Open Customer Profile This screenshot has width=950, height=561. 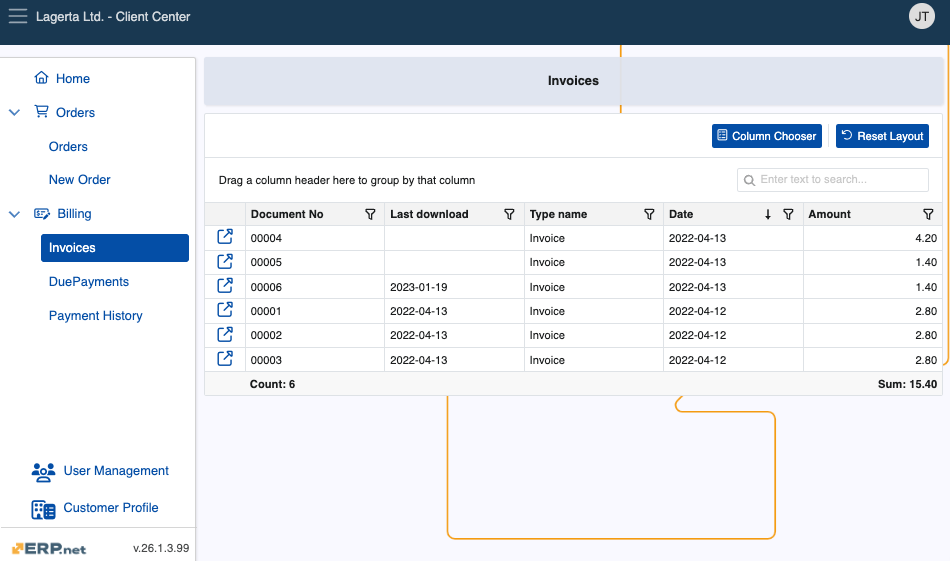(x=111, y=508)
